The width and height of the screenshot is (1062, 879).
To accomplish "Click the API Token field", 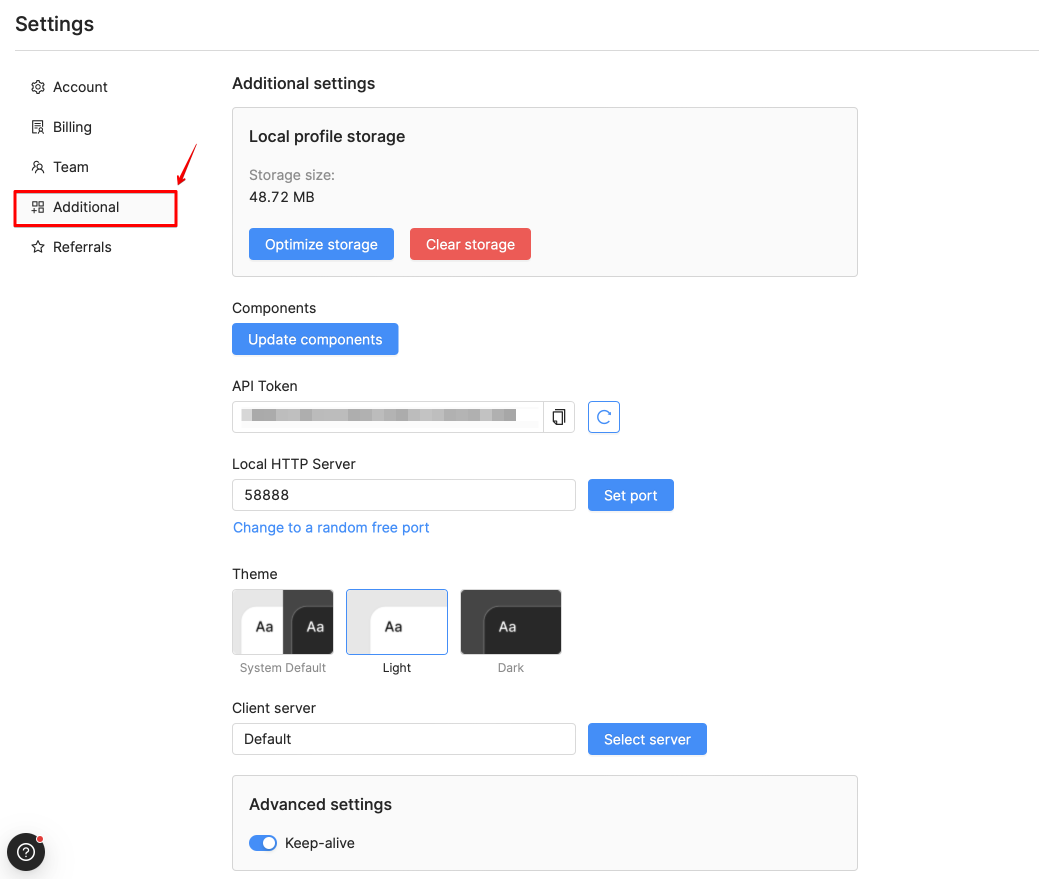I will (x=388, y=417).
